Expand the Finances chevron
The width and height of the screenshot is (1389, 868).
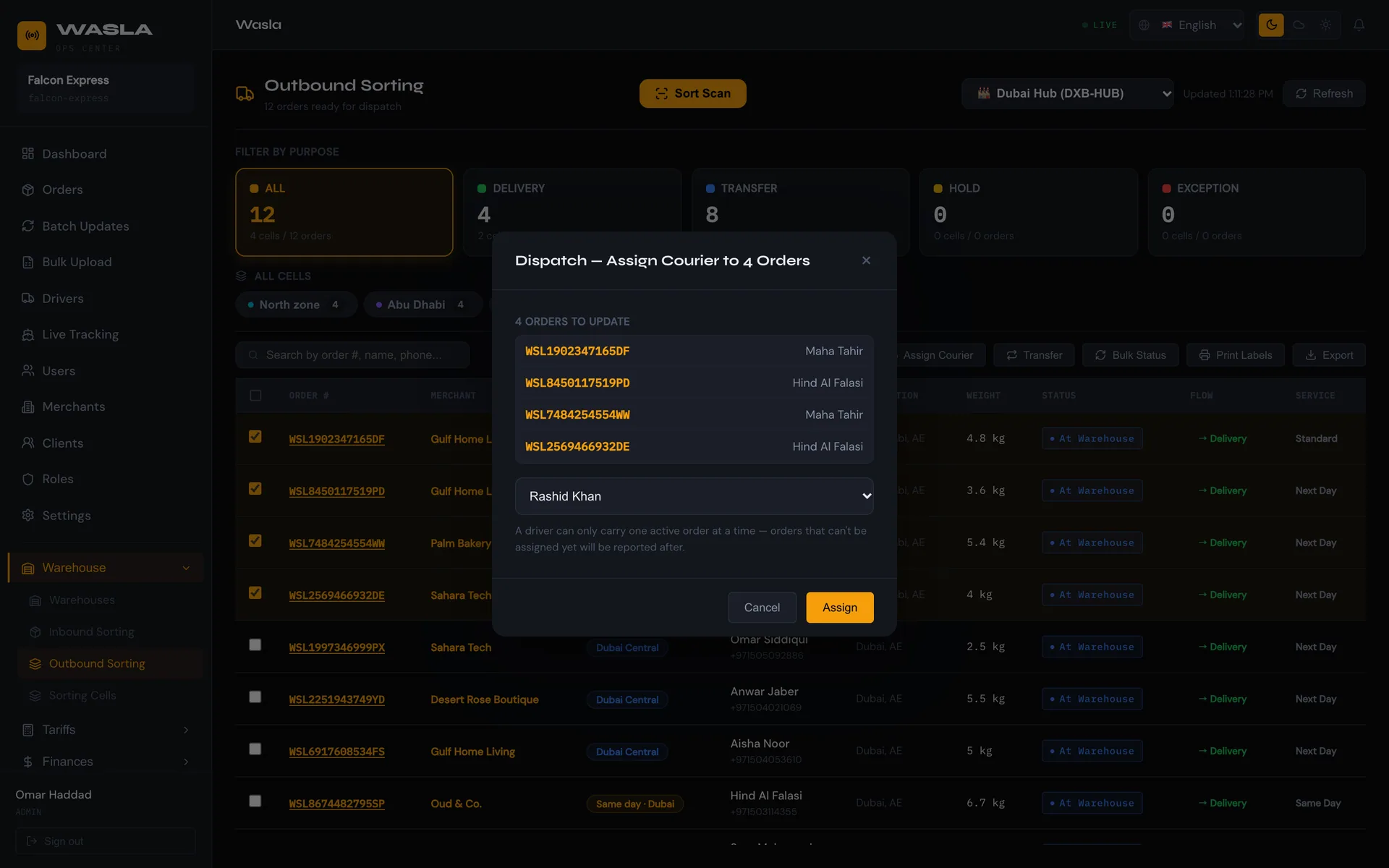pyautogui.click(x=186, y=762)
